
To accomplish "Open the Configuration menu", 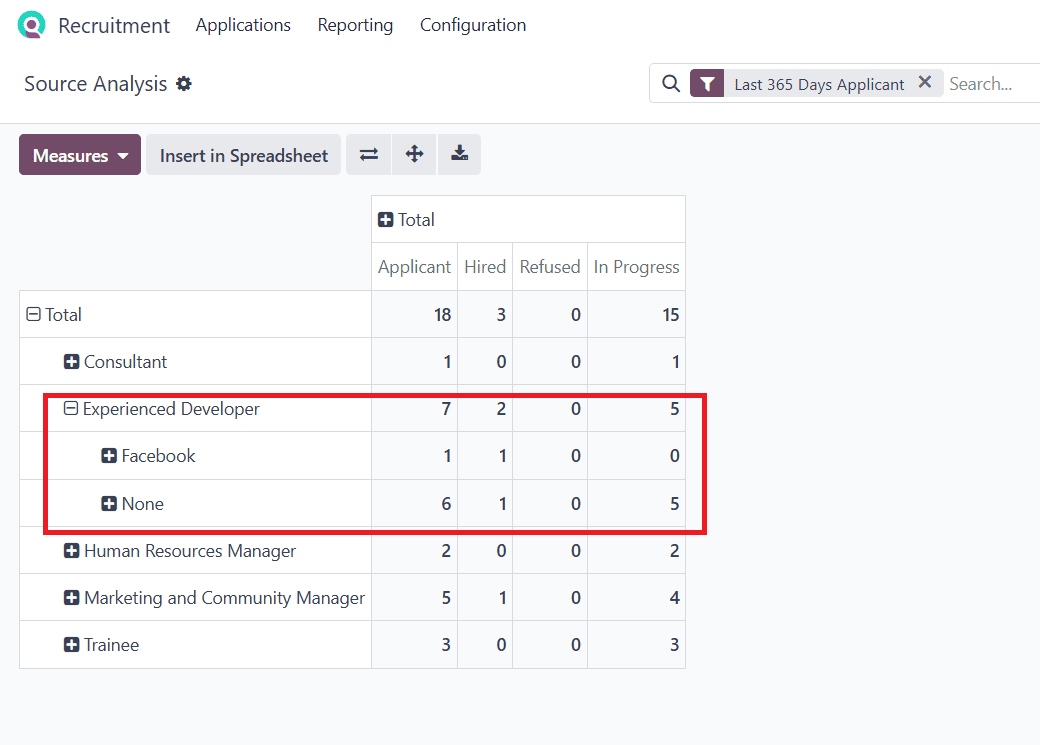I will point(473,25).
